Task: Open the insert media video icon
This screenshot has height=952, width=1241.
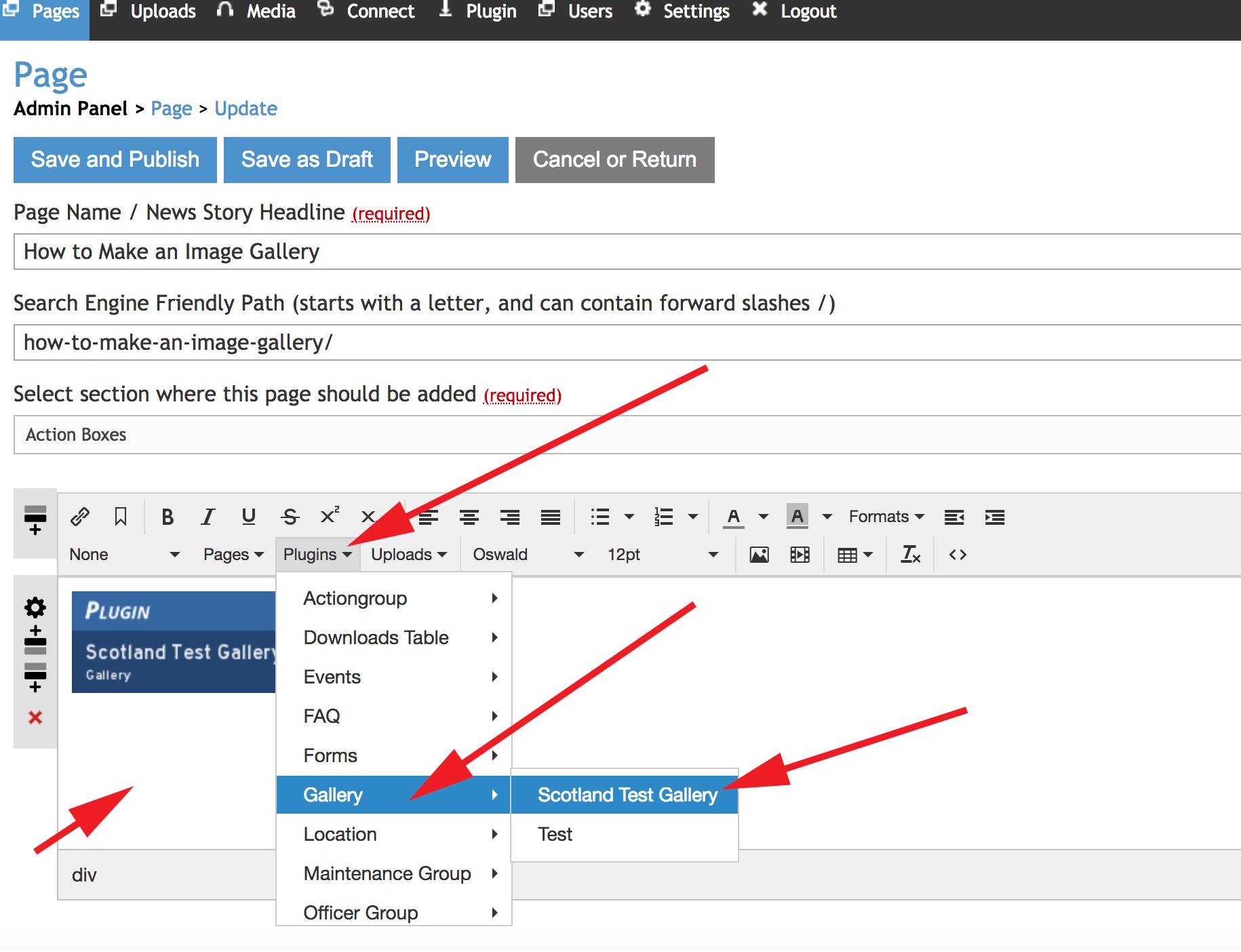Action: click(x=800, y=555)
